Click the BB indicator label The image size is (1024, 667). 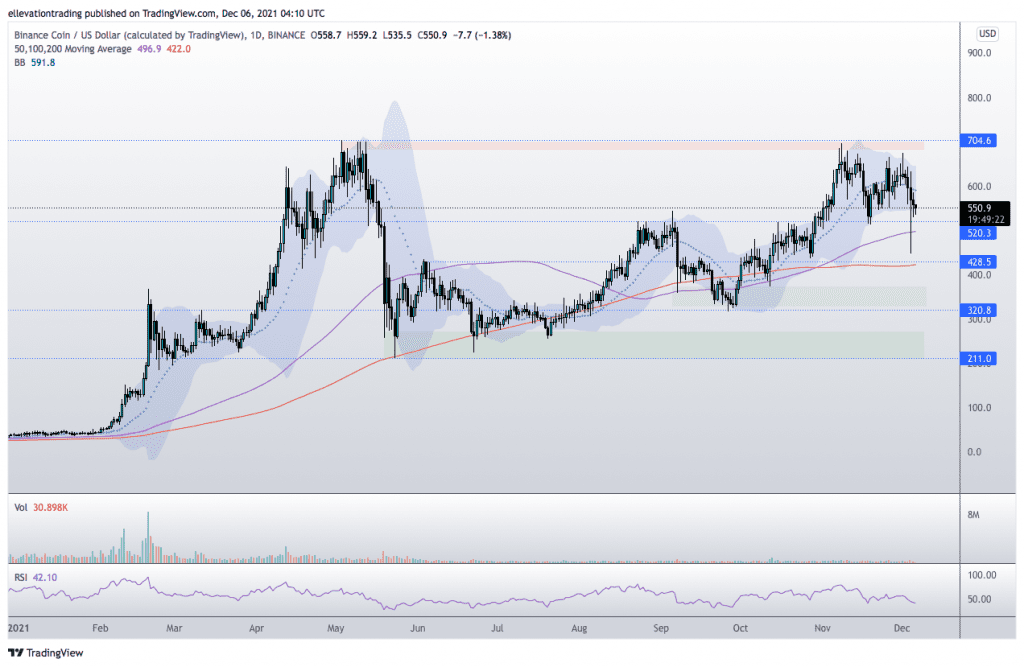click(x=20, y=63)
